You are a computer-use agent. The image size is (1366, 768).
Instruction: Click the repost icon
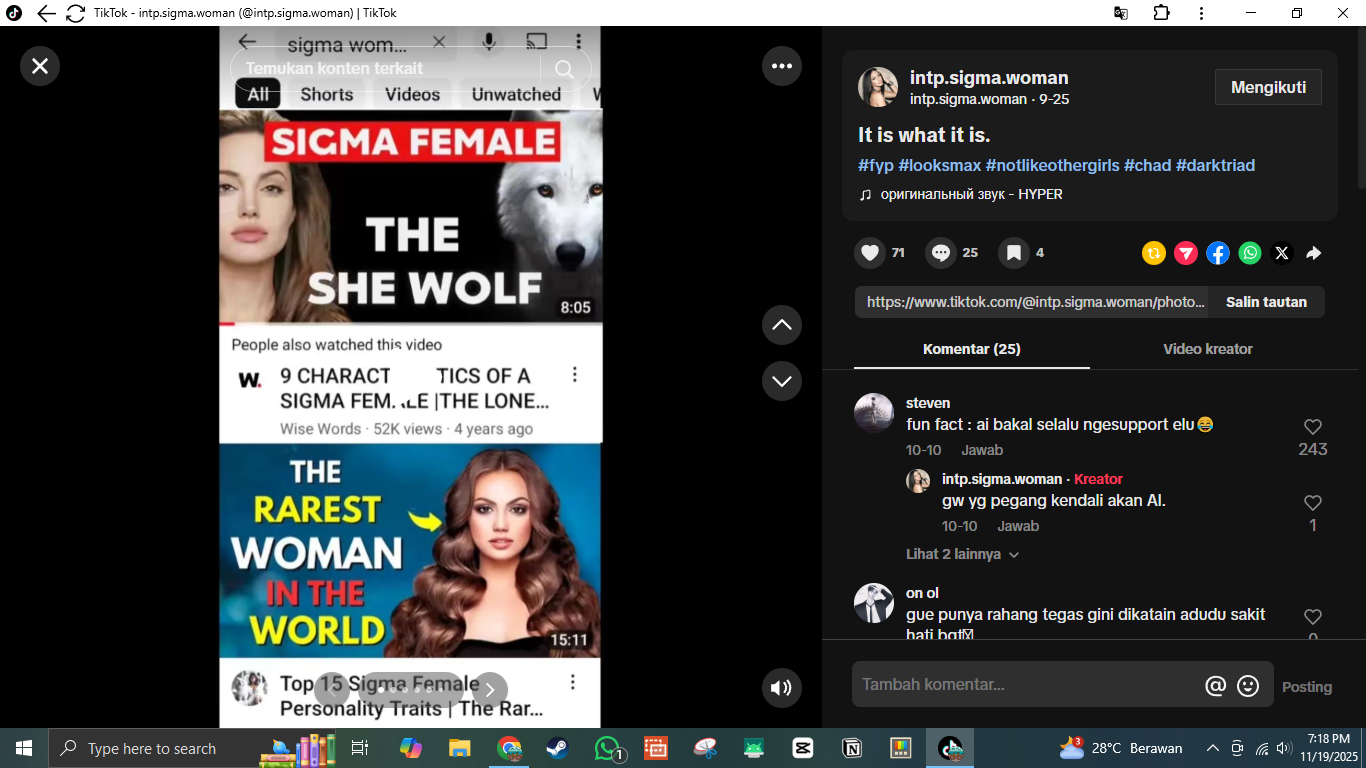tap(1154, 253)
